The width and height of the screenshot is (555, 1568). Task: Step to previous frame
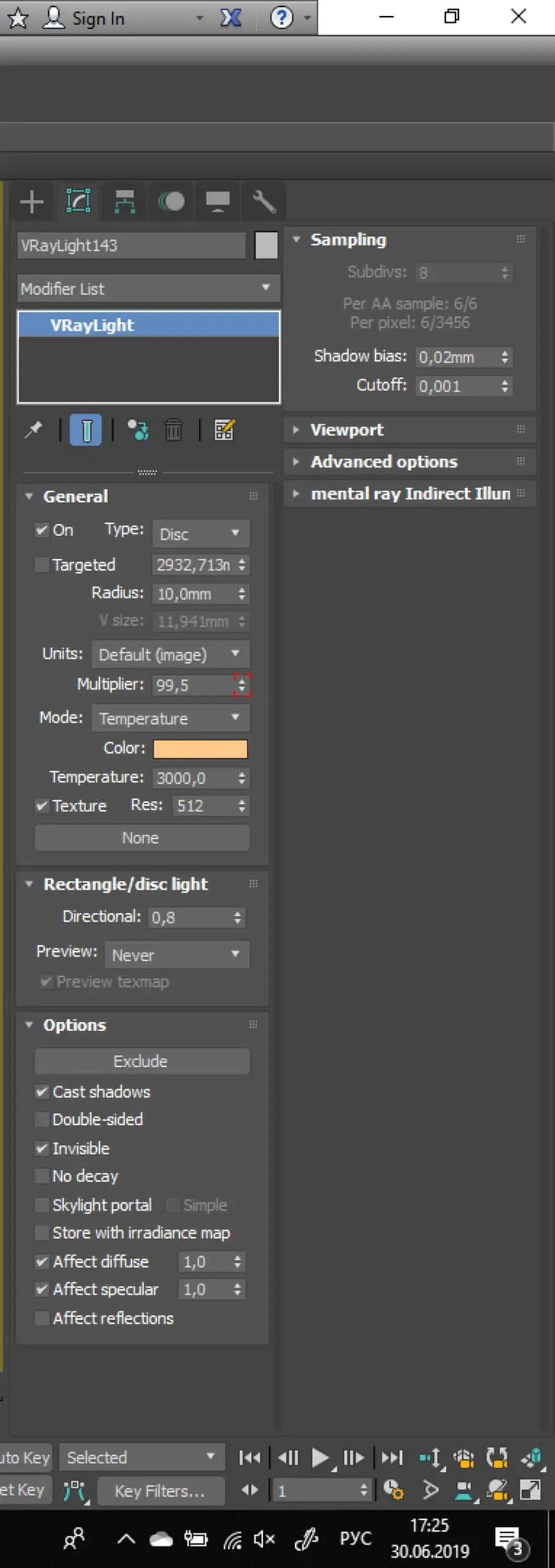point(288,1457)
